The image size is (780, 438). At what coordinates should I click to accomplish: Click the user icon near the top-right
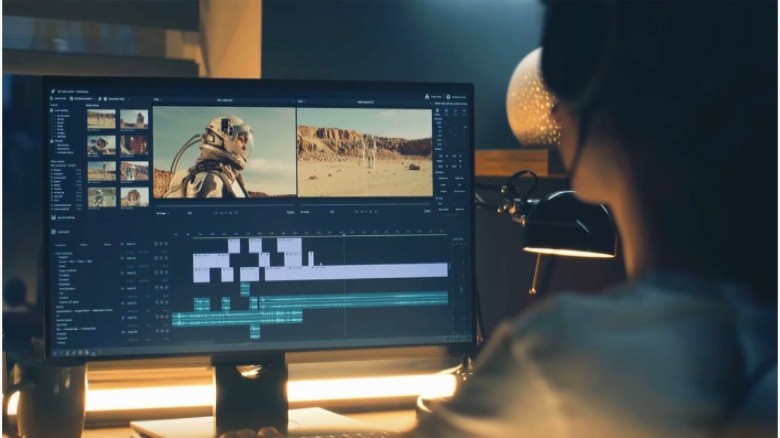point(427,96)
